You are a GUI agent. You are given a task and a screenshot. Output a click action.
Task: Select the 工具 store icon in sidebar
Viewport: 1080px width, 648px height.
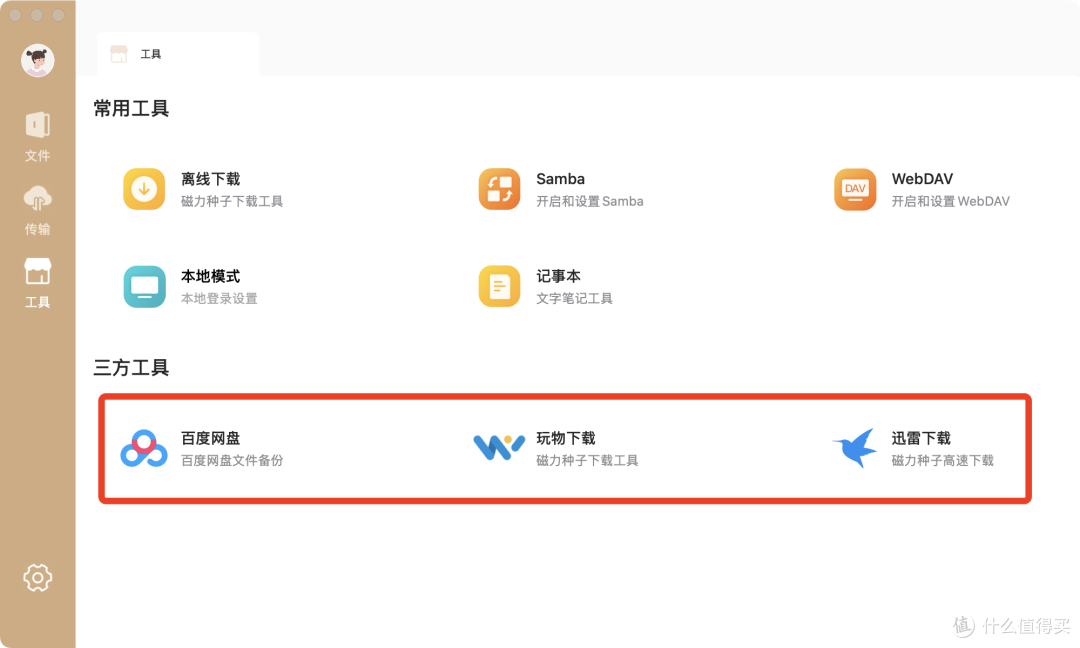(x=38, y=271)
